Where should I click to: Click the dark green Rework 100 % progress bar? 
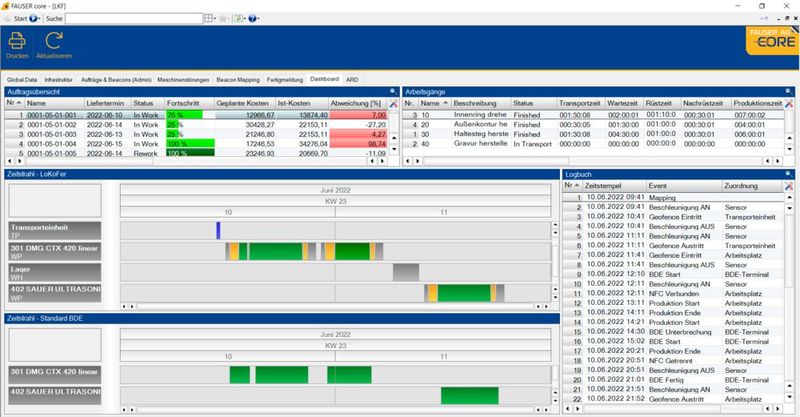pos(190,153)
